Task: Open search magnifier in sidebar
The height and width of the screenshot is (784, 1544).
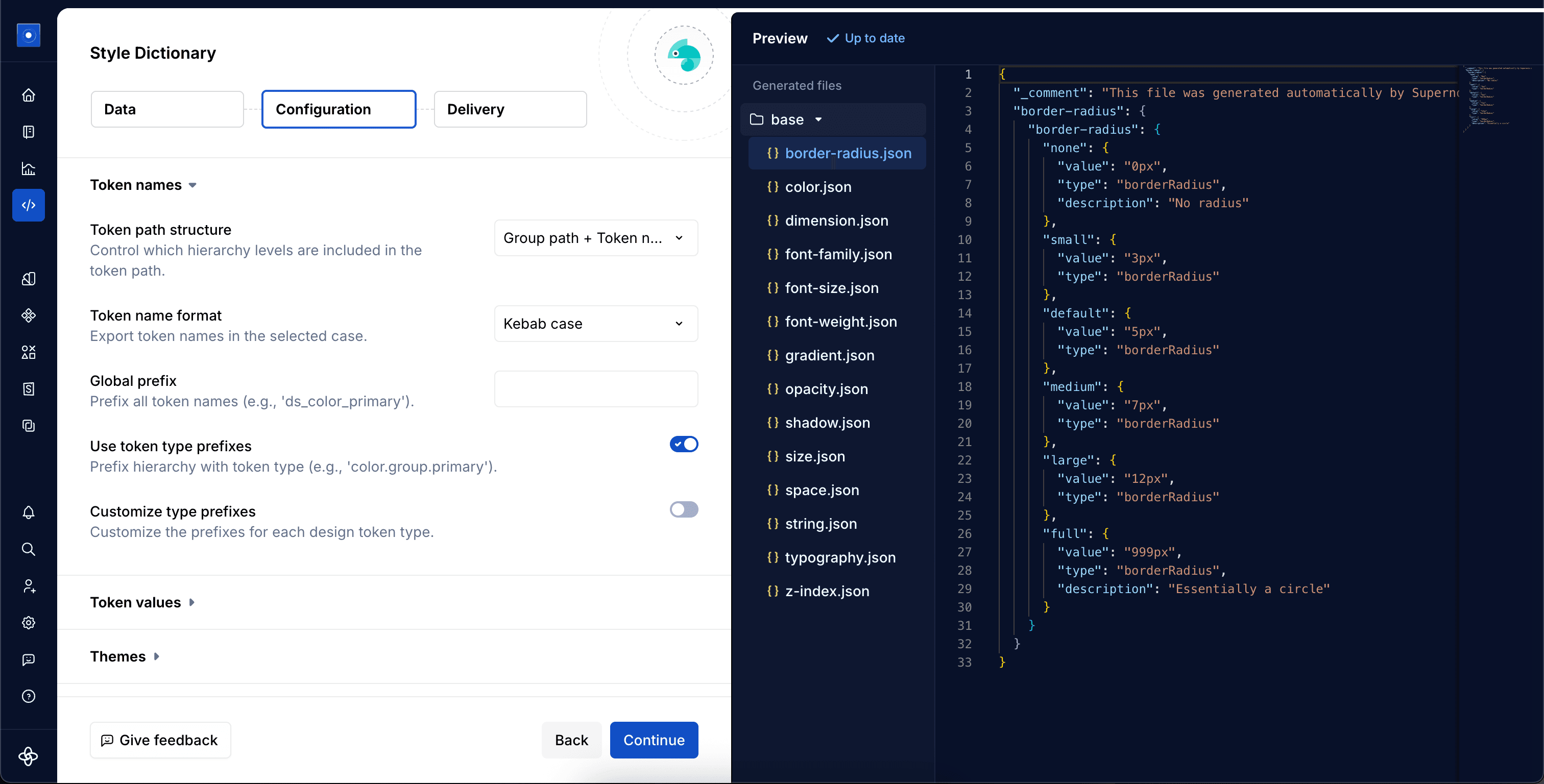Action: tap(28, 549)
